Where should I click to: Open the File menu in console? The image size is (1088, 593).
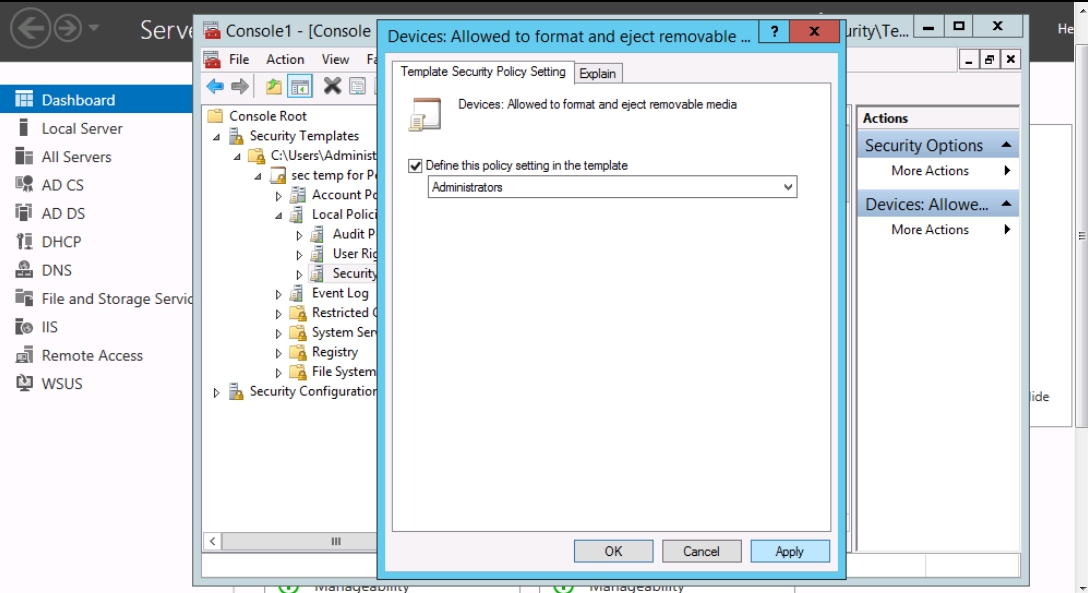(239, 59)
